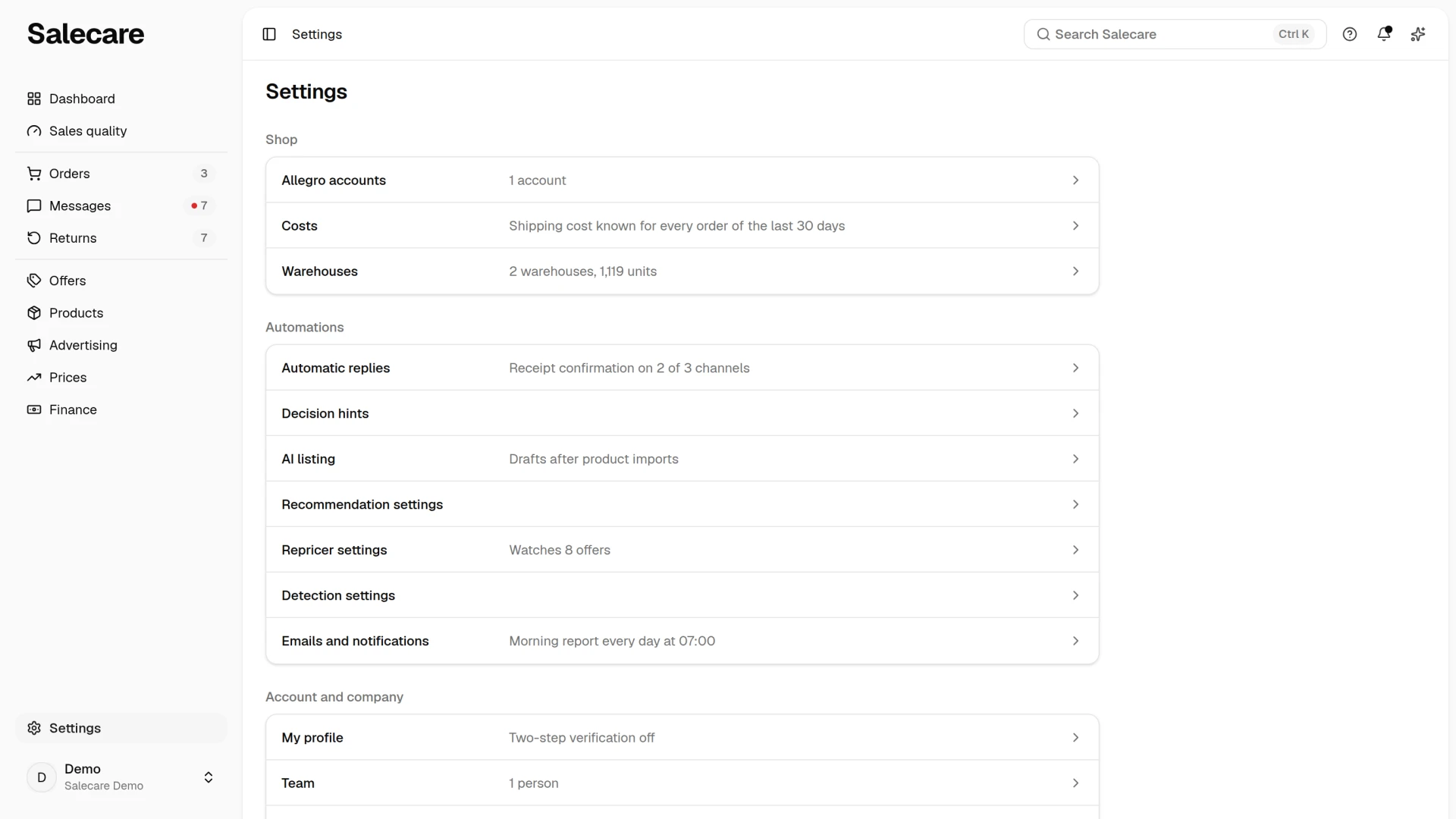Open the AI sparkle assistant icon

point(1418,34)
